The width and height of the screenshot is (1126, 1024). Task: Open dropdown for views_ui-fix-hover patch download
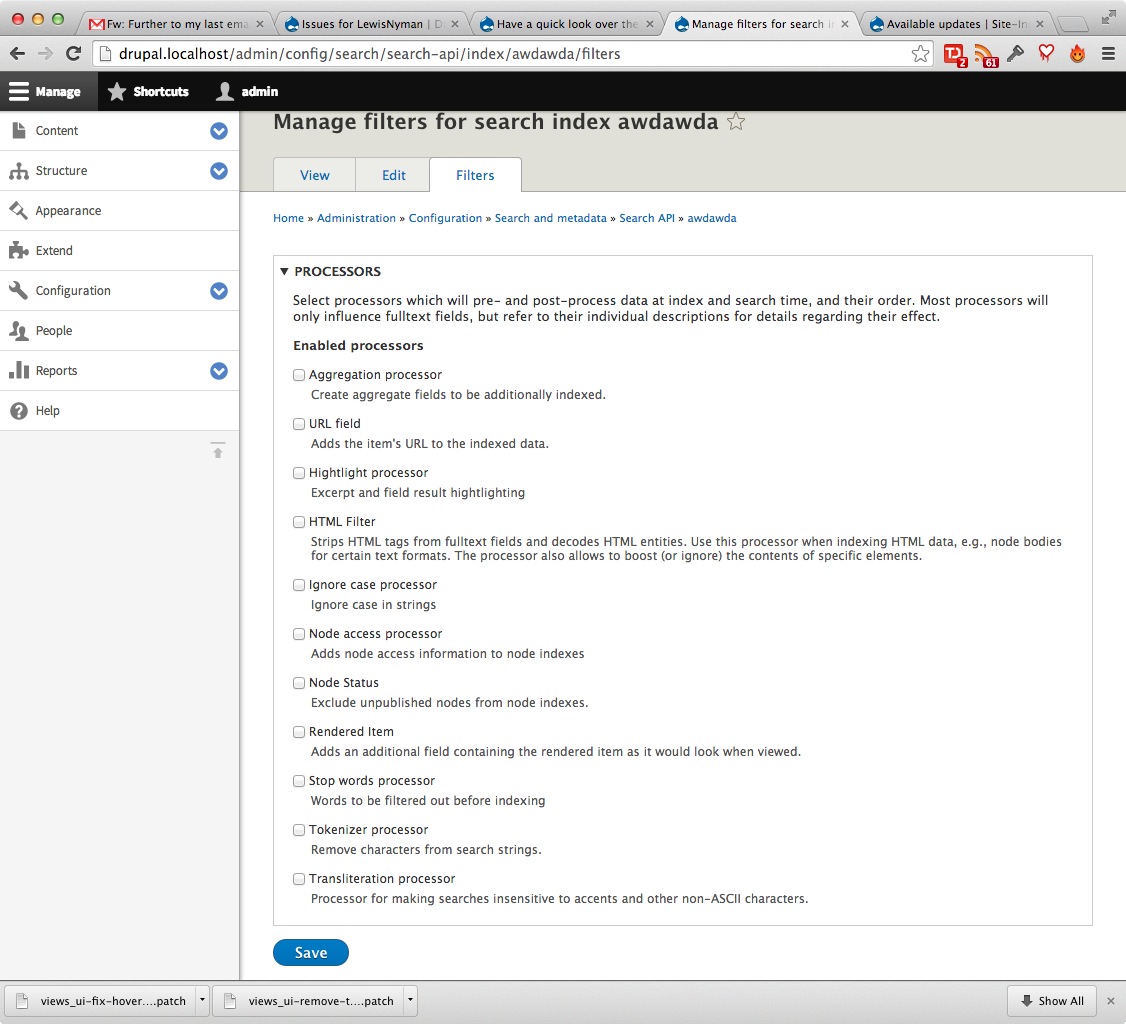click(202, 1000)
